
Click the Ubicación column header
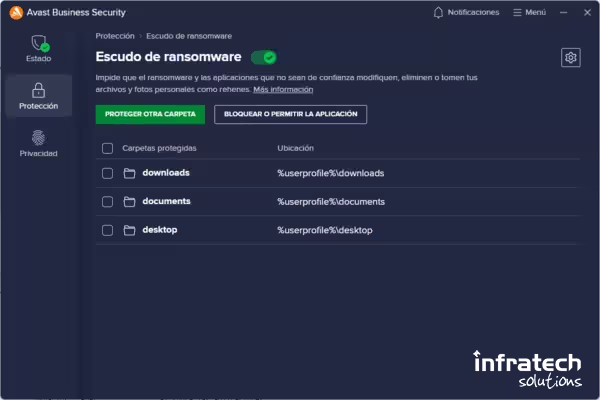295,148
